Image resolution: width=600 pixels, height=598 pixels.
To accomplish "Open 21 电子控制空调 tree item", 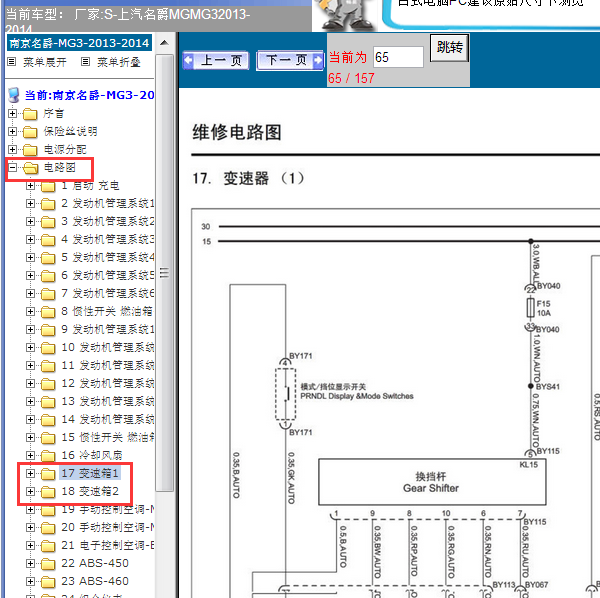I will [108, 545].
